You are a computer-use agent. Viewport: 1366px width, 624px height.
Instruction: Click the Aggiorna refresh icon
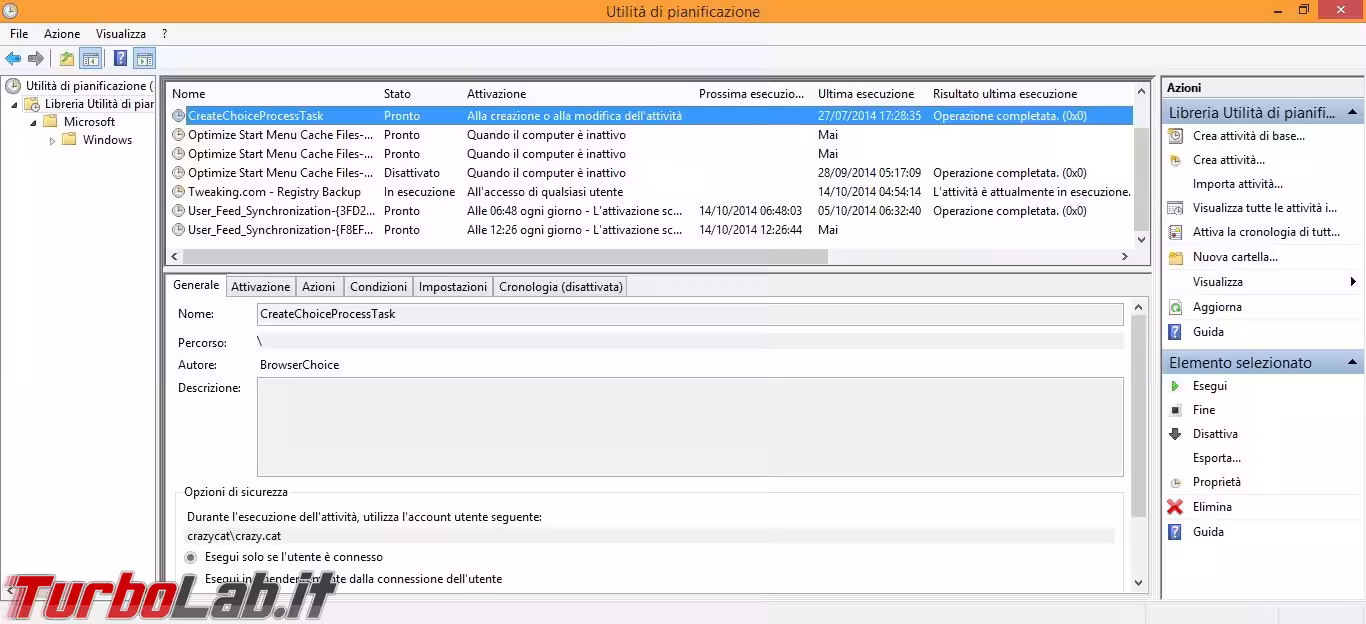pyautogui.click(x=1175, y=307)
